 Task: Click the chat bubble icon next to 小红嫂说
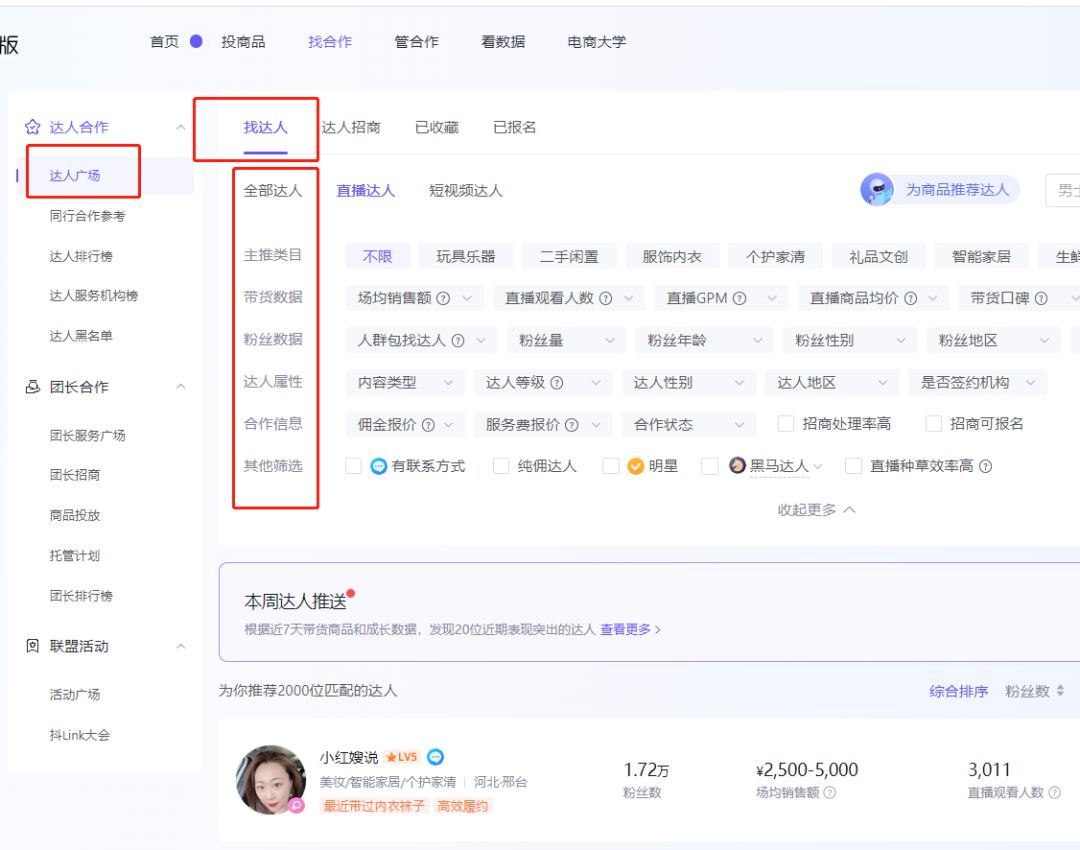pos(434,757)
